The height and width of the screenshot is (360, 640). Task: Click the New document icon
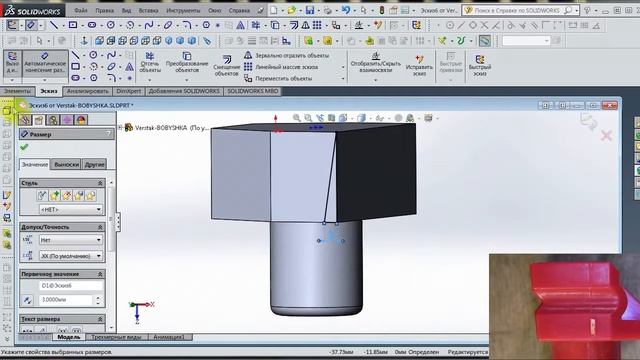coord(273,10)
